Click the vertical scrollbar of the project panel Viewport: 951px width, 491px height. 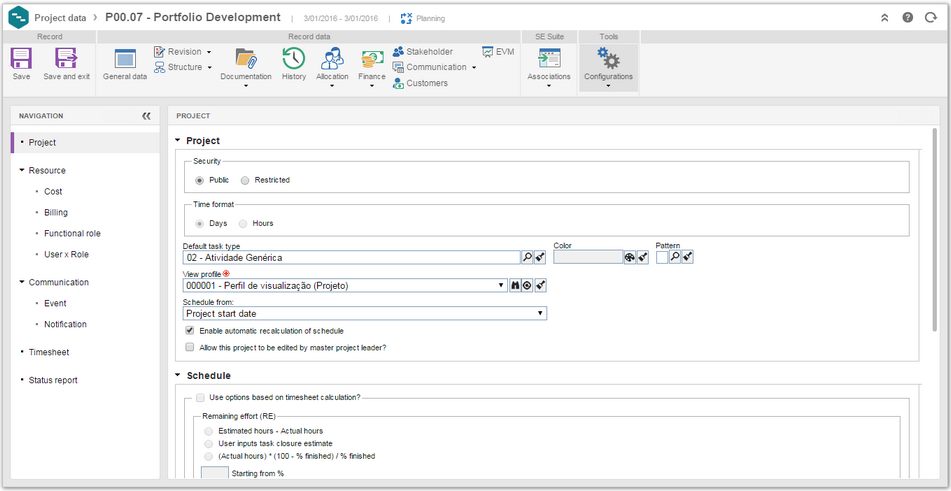click(935, 229)
